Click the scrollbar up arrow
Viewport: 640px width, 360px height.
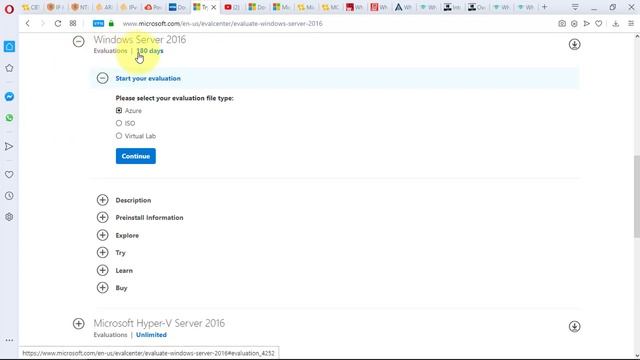tap(637, 37)
